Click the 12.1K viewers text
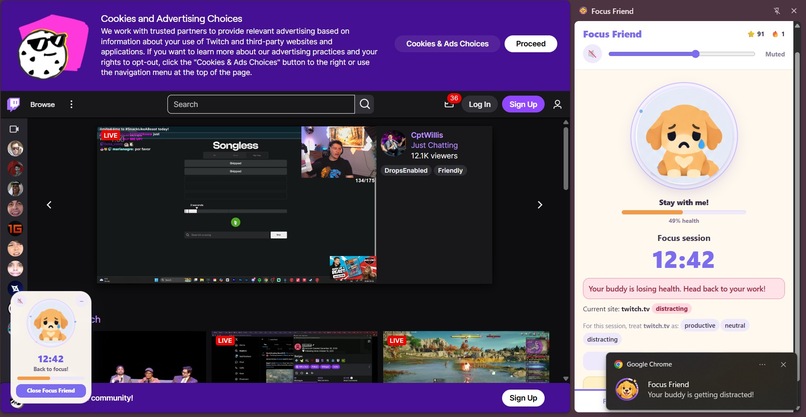Screen dimensions: 806x417 [434, 156]
